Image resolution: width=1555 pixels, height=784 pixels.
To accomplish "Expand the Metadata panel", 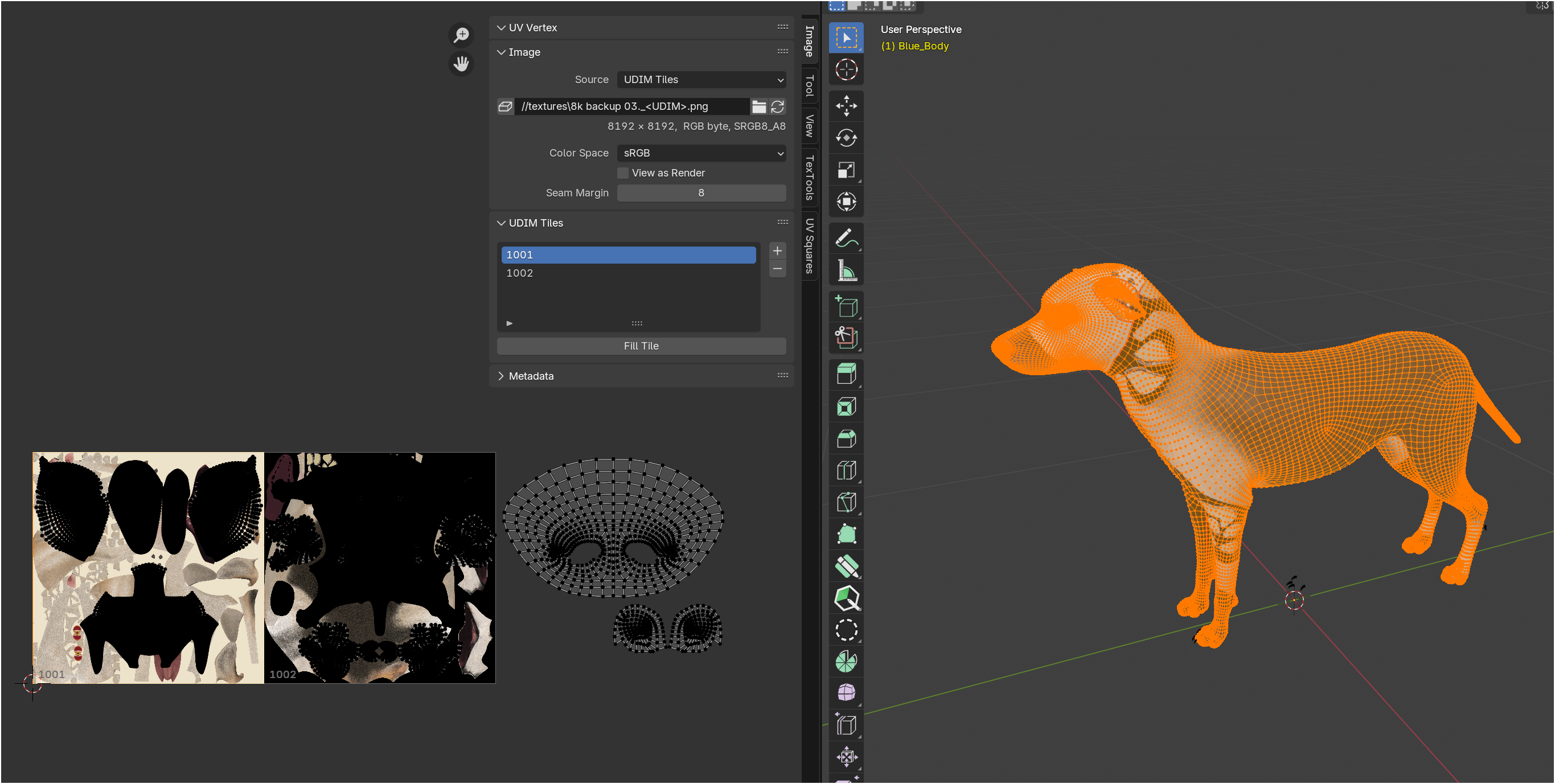I will click(x=501, y=376).
